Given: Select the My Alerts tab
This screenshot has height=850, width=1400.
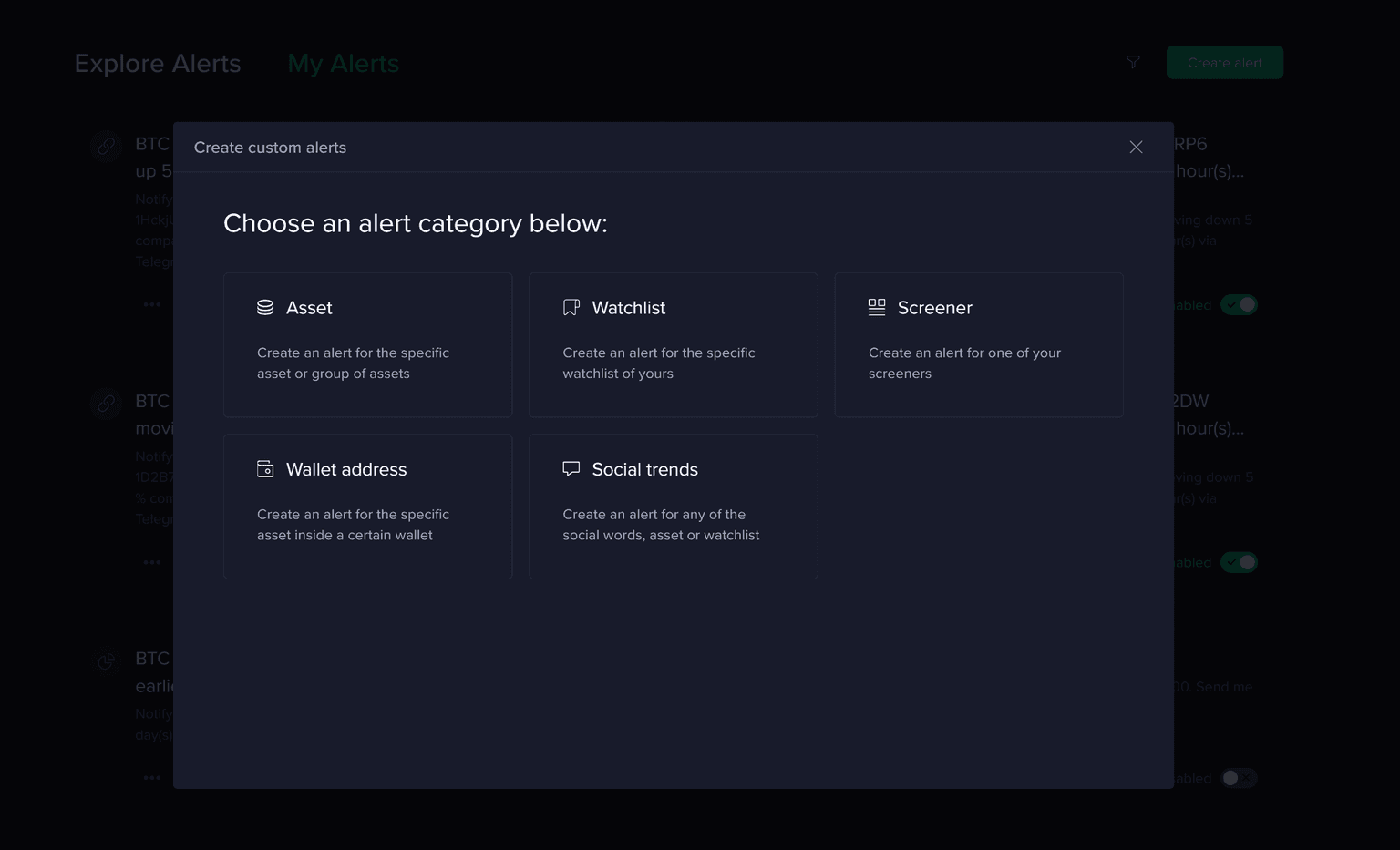Looking at the screenshot, I should tap(344, 64).
